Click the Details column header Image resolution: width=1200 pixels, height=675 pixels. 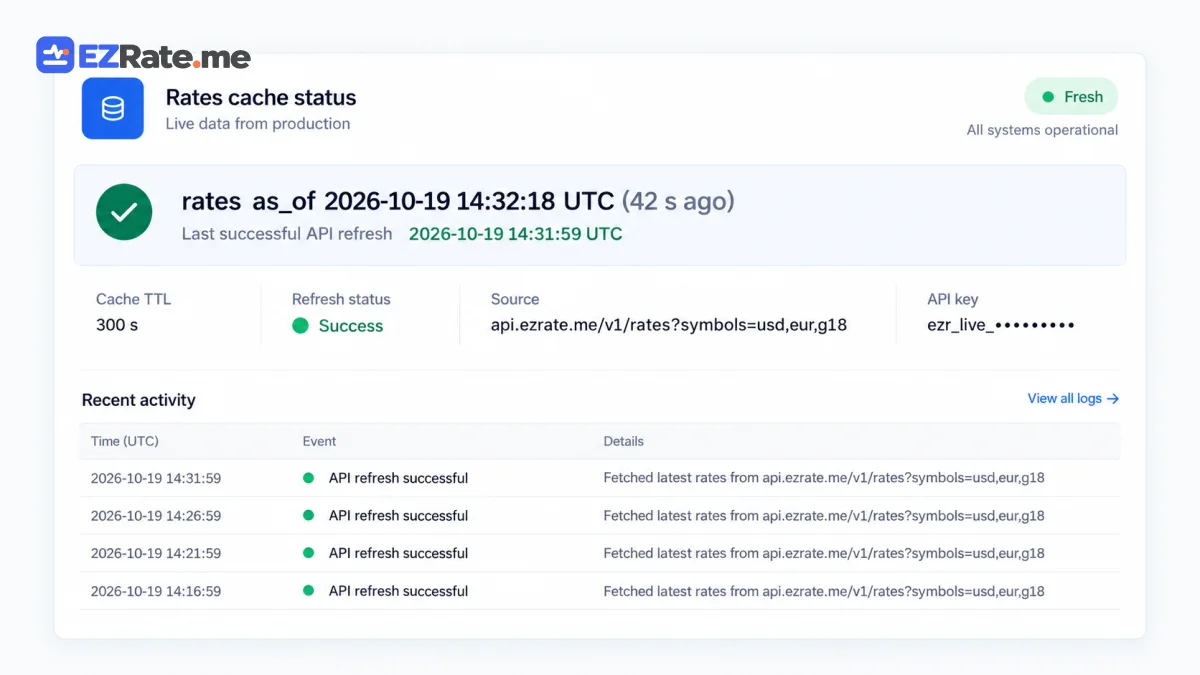tap(624, 441)
